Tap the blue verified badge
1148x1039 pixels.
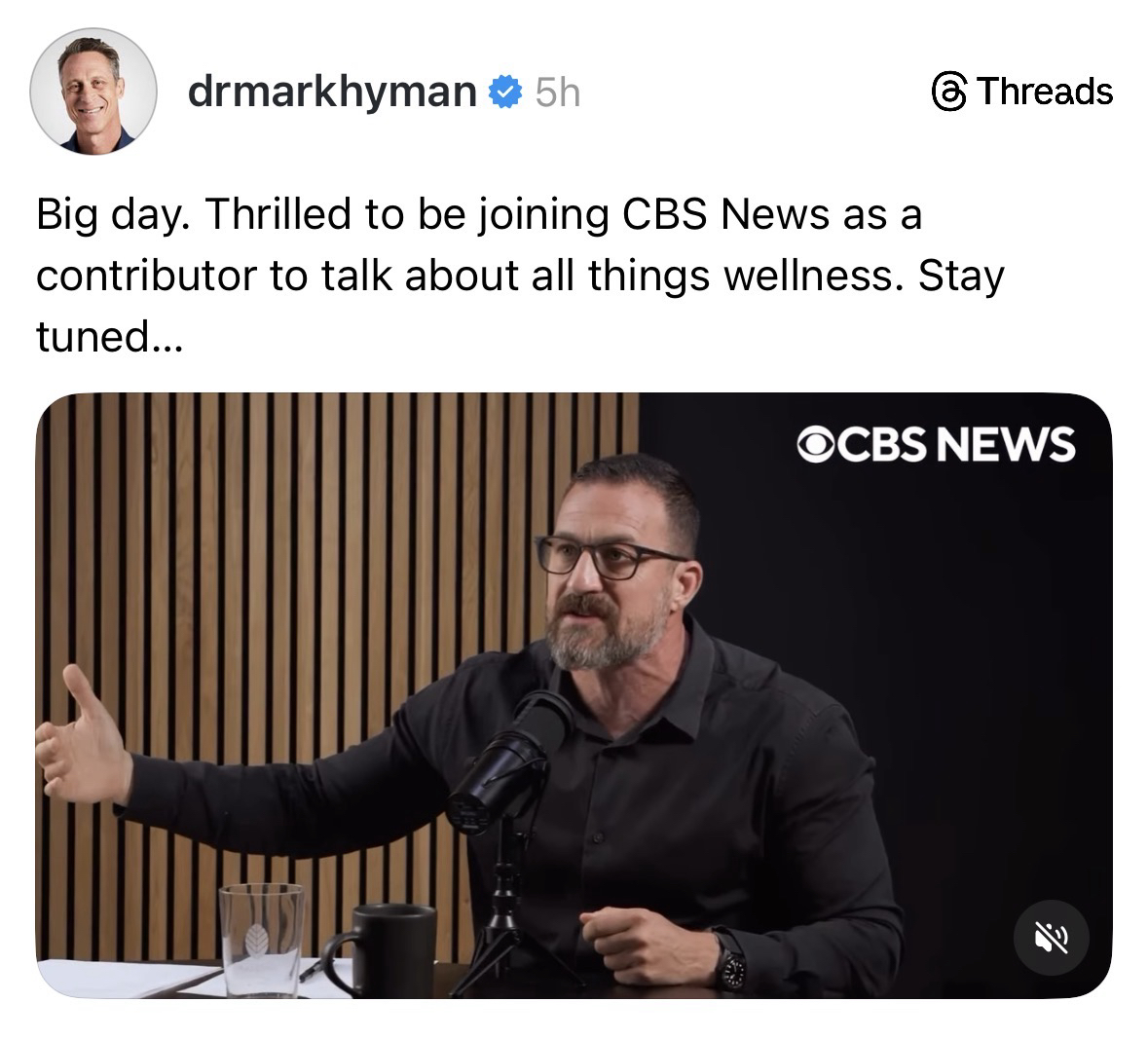(503, 93)
